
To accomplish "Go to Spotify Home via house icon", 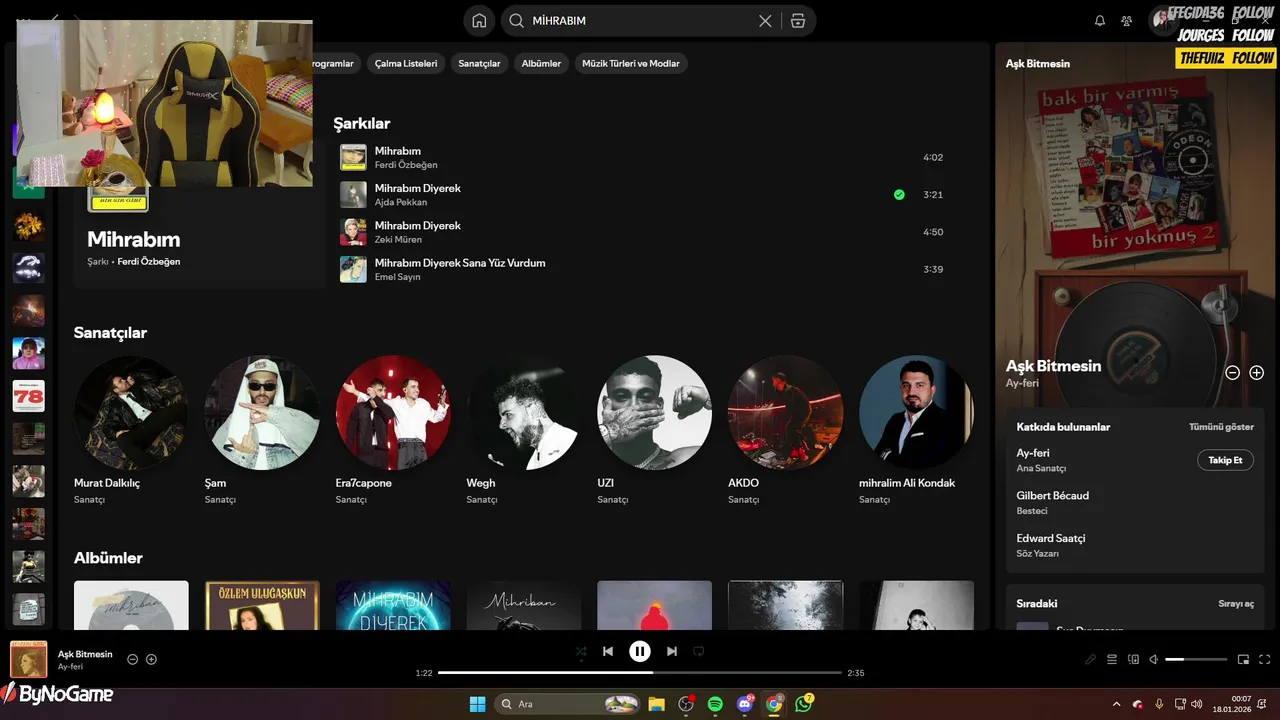I will 479,21.
